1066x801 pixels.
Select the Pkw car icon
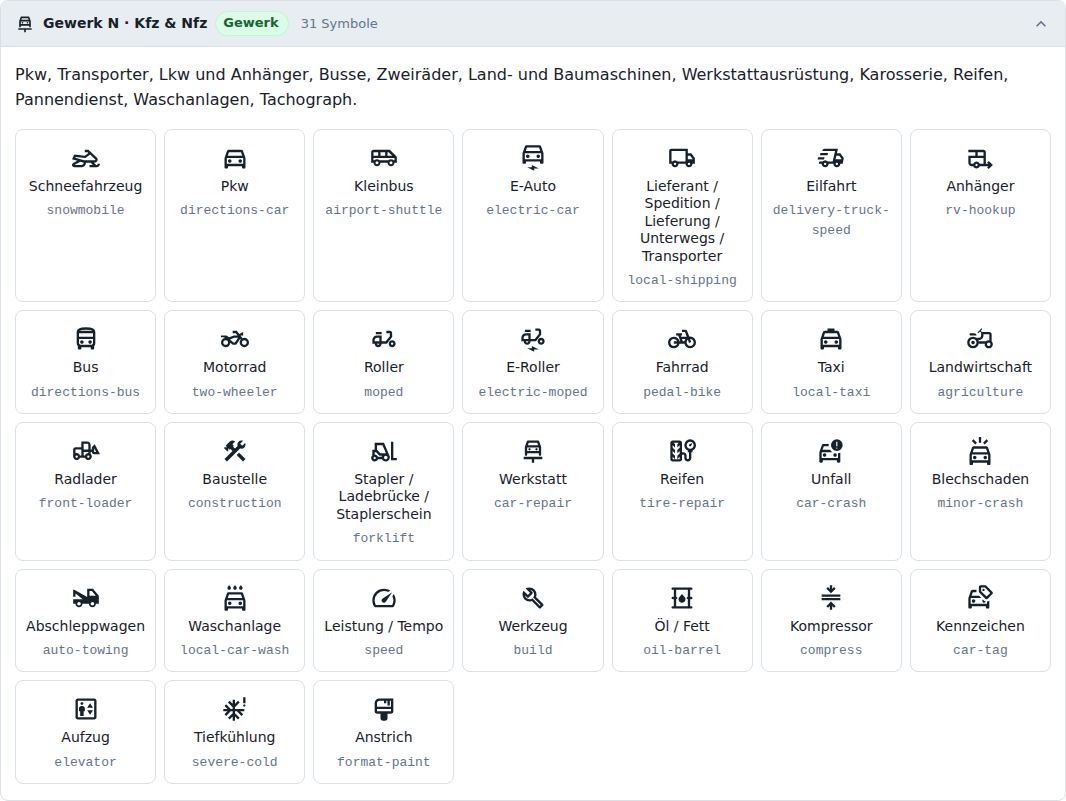click(x=235, y=159)
